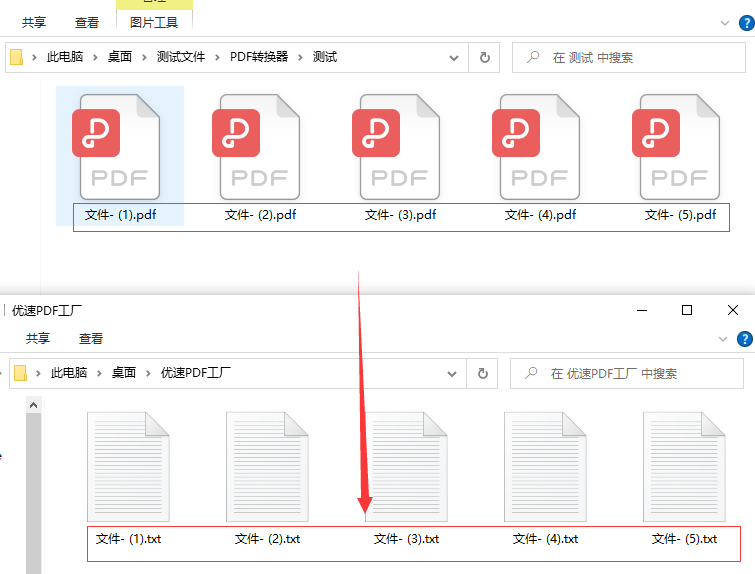Go to 桌面 in 优速PDF工厂 address bar
This screenshot has width=755, height=574.
(x=124, y=373)
